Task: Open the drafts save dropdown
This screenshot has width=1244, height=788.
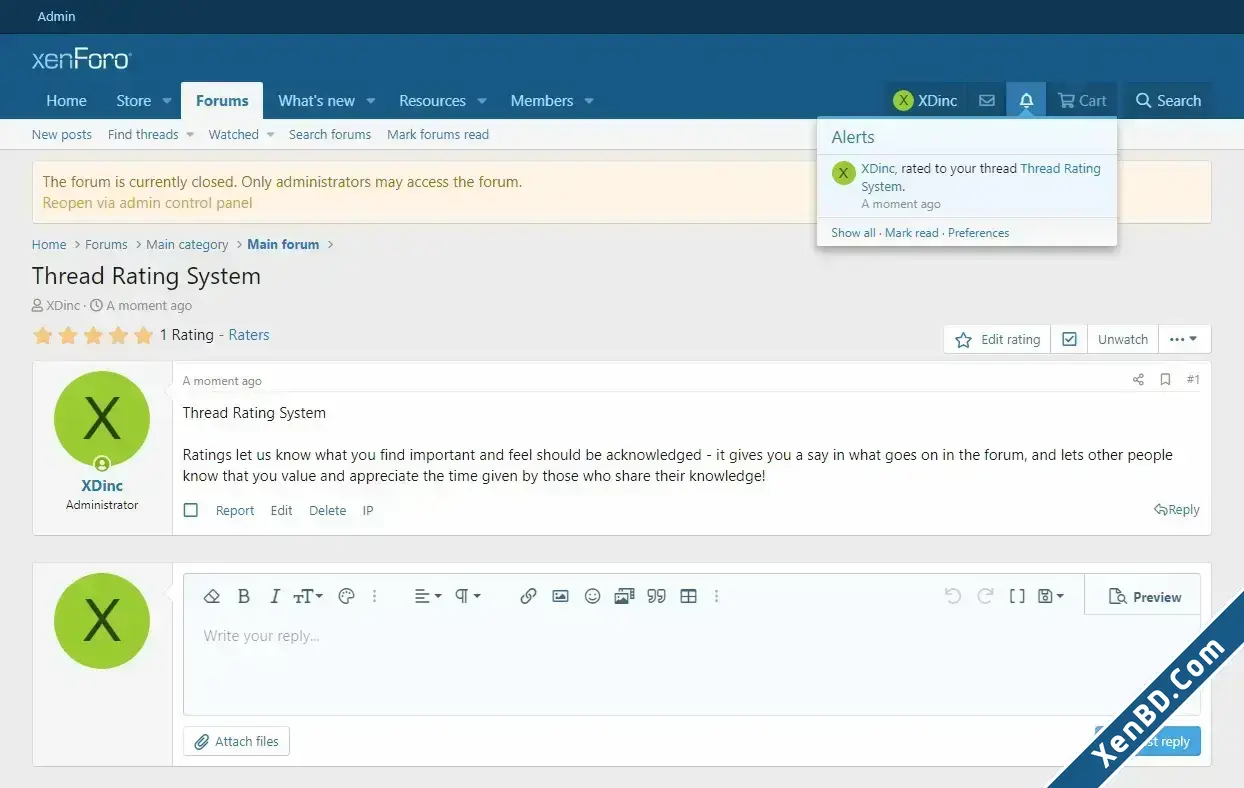Action: point(1050,596)
